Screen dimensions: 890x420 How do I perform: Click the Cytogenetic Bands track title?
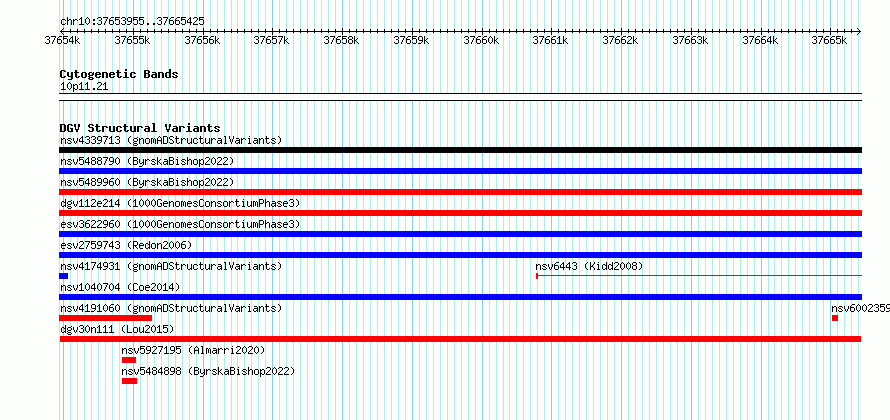click(x=119, y=74)
